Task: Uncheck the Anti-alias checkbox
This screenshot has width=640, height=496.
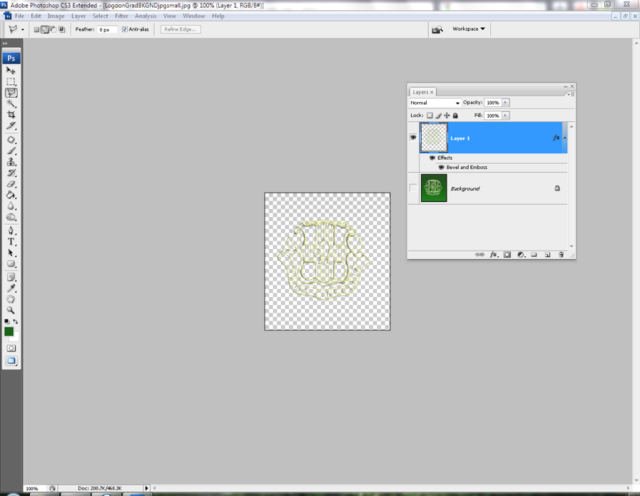Action: 125,29
